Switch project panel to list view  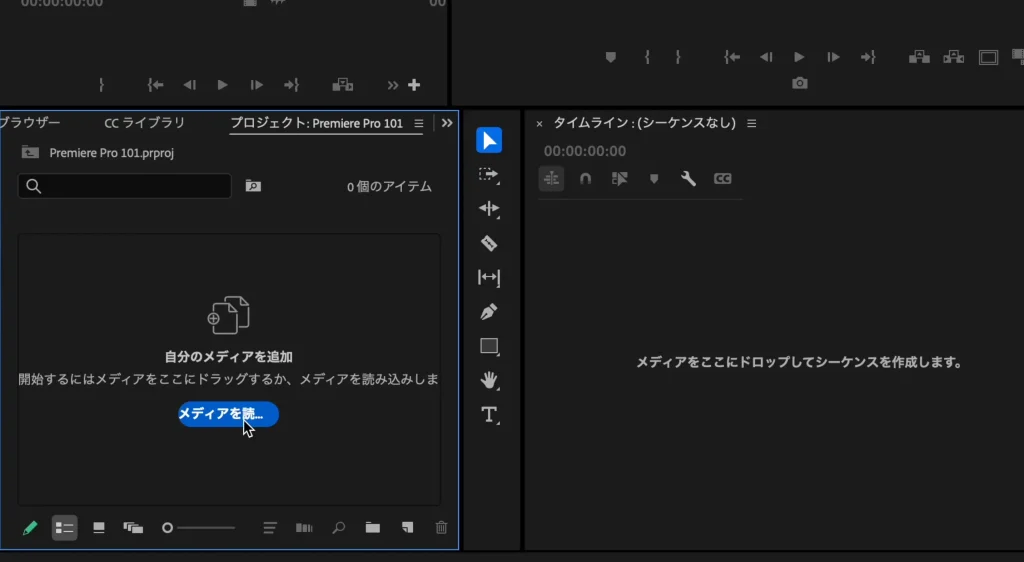click(x=64, y=527)
